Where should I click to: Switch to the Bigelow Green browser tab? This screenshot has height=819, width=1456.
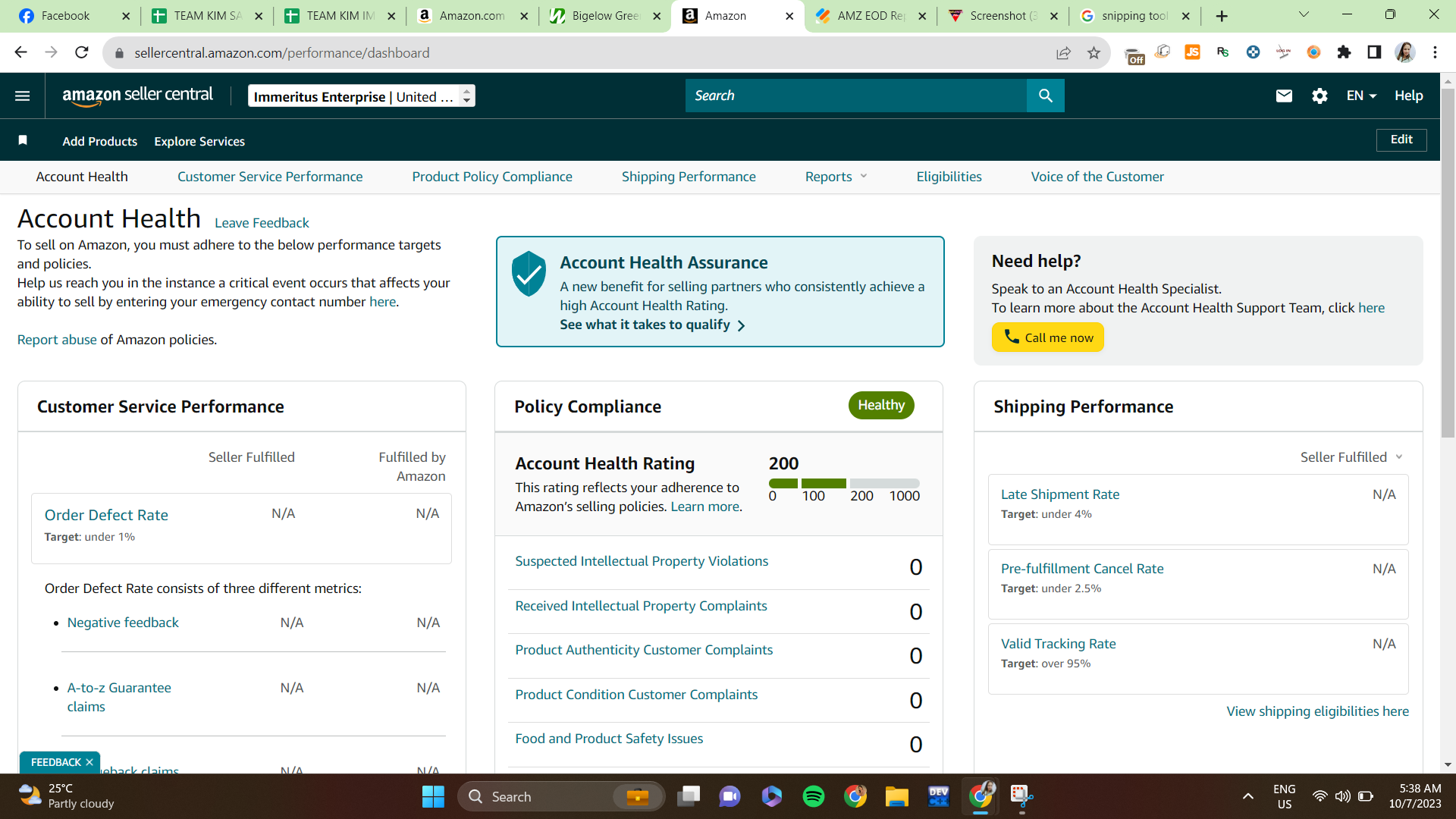(x=605, y=16)
